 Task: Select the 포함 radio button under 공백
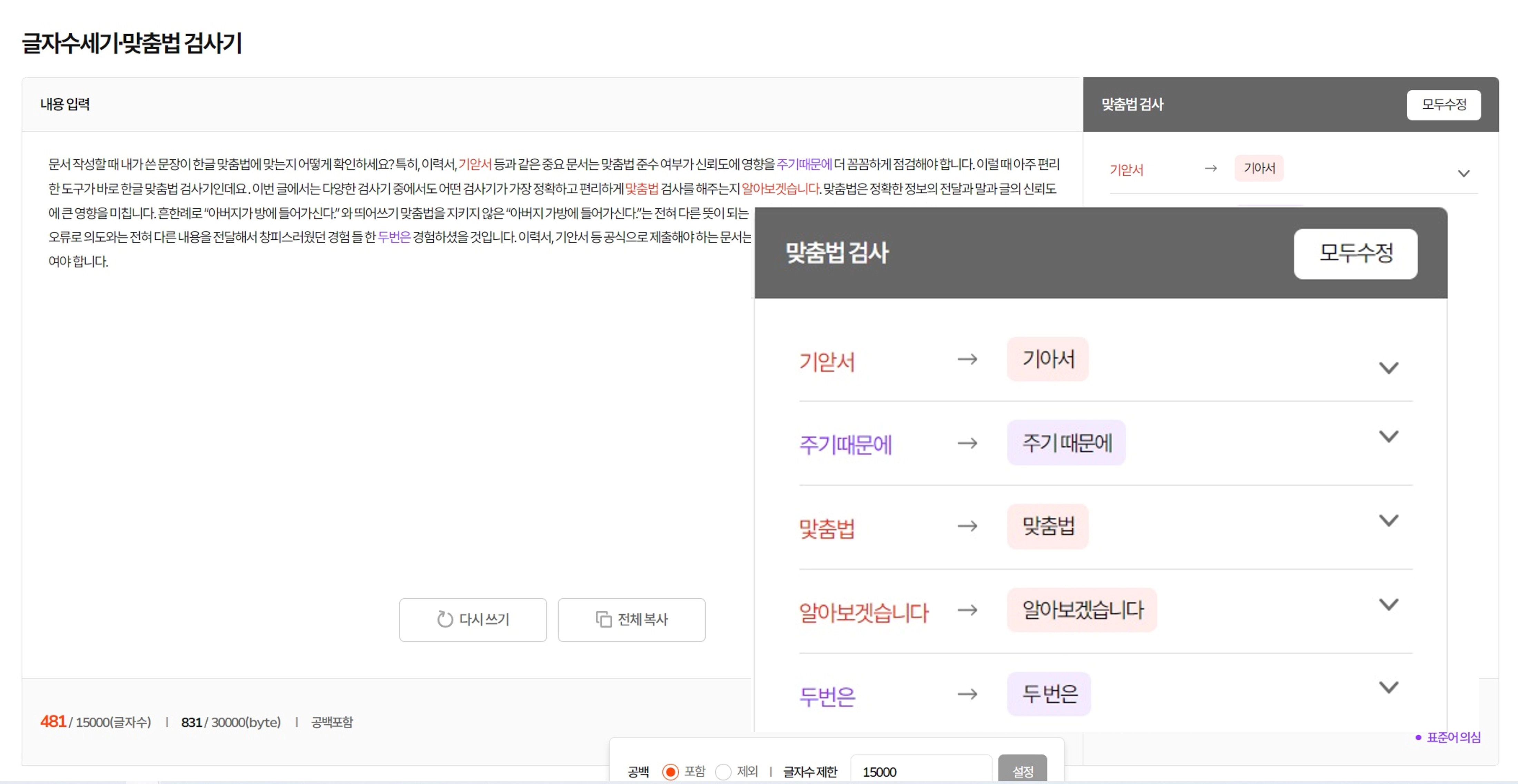671,772
